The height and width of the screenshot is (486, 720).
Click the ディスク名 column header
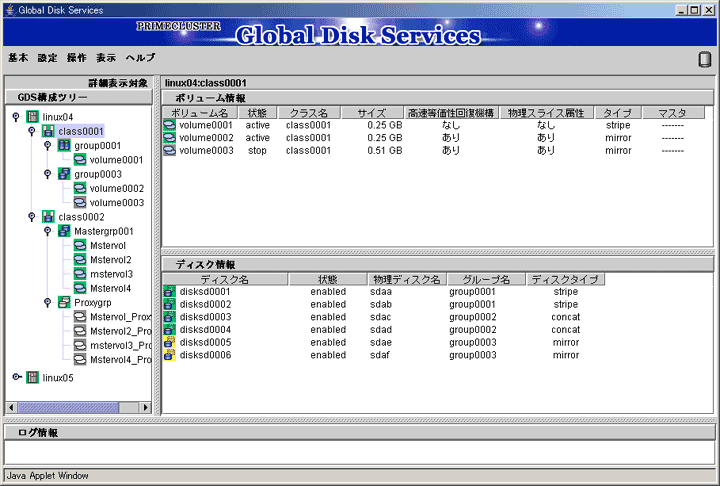pos(225,279)
